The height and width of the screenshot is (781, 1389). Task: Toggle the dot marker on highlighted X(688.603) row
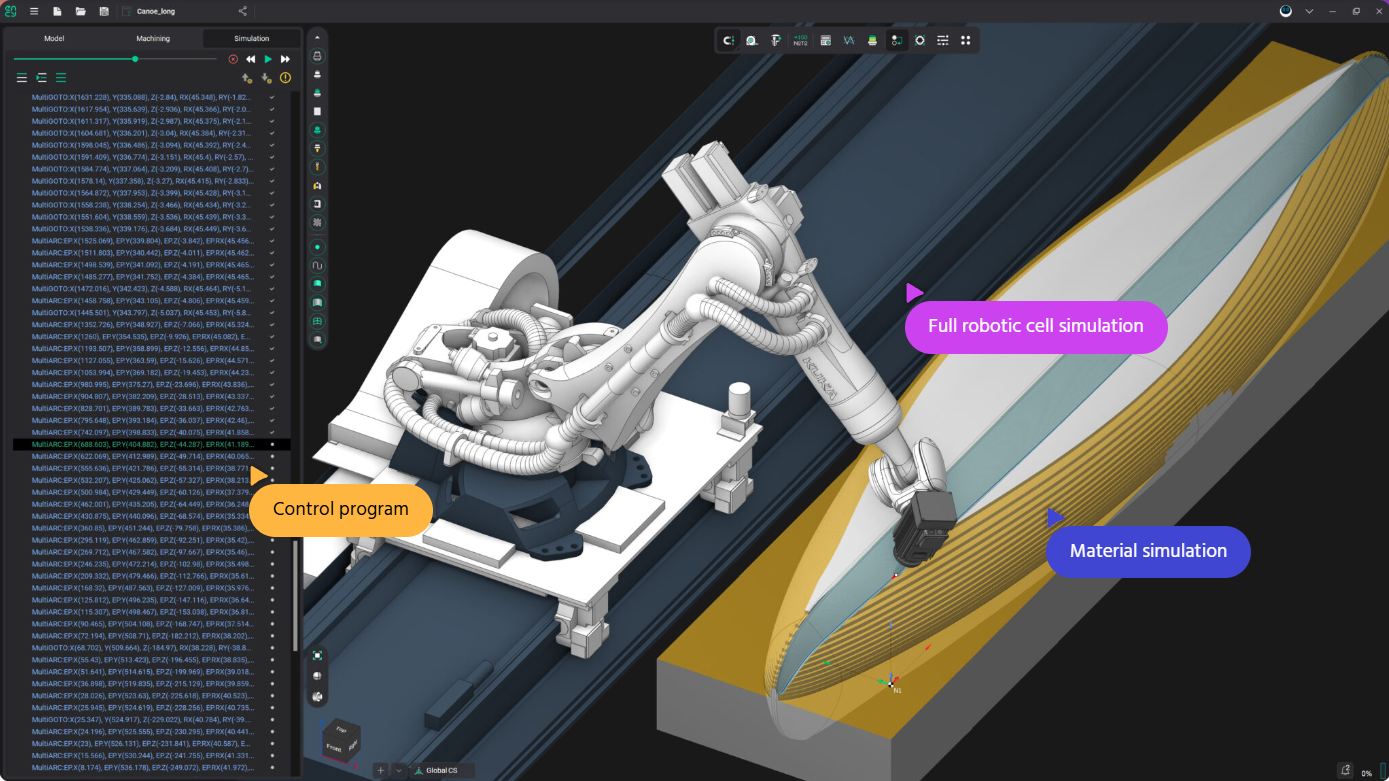pyautogui.click(x=272, y=444)
